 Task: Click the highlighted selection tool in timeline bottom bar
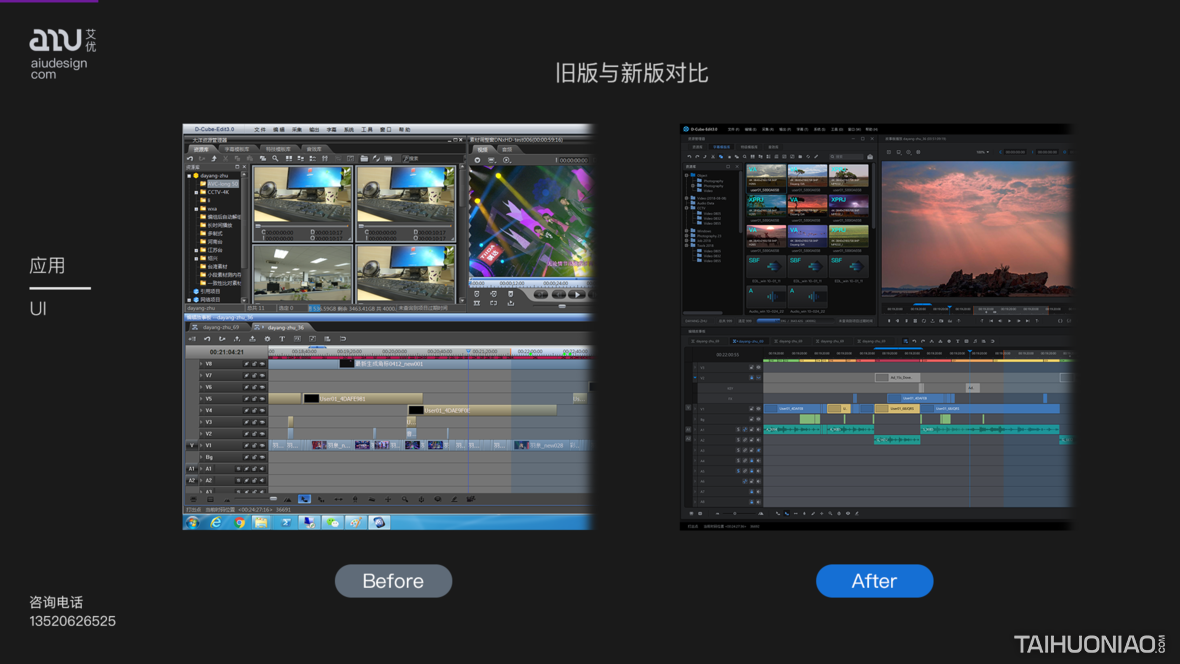[304, 499]
